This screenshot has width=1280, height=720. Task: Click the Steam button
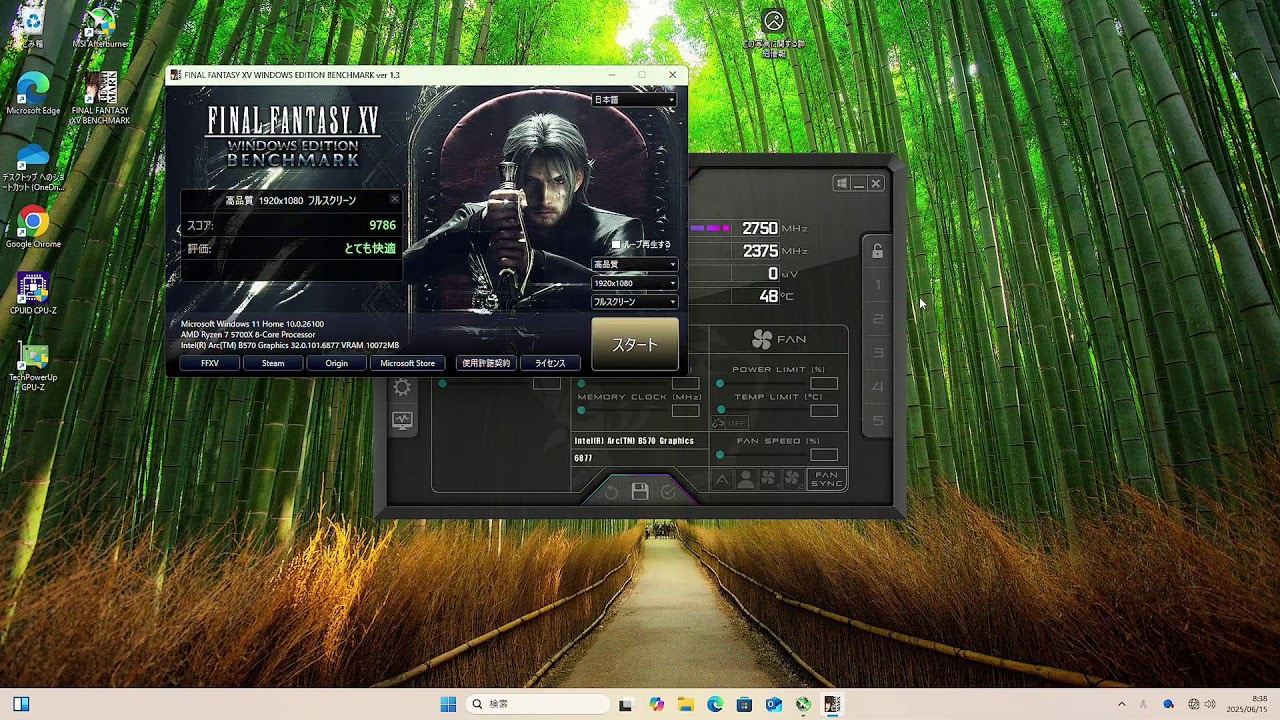(273, 363)
